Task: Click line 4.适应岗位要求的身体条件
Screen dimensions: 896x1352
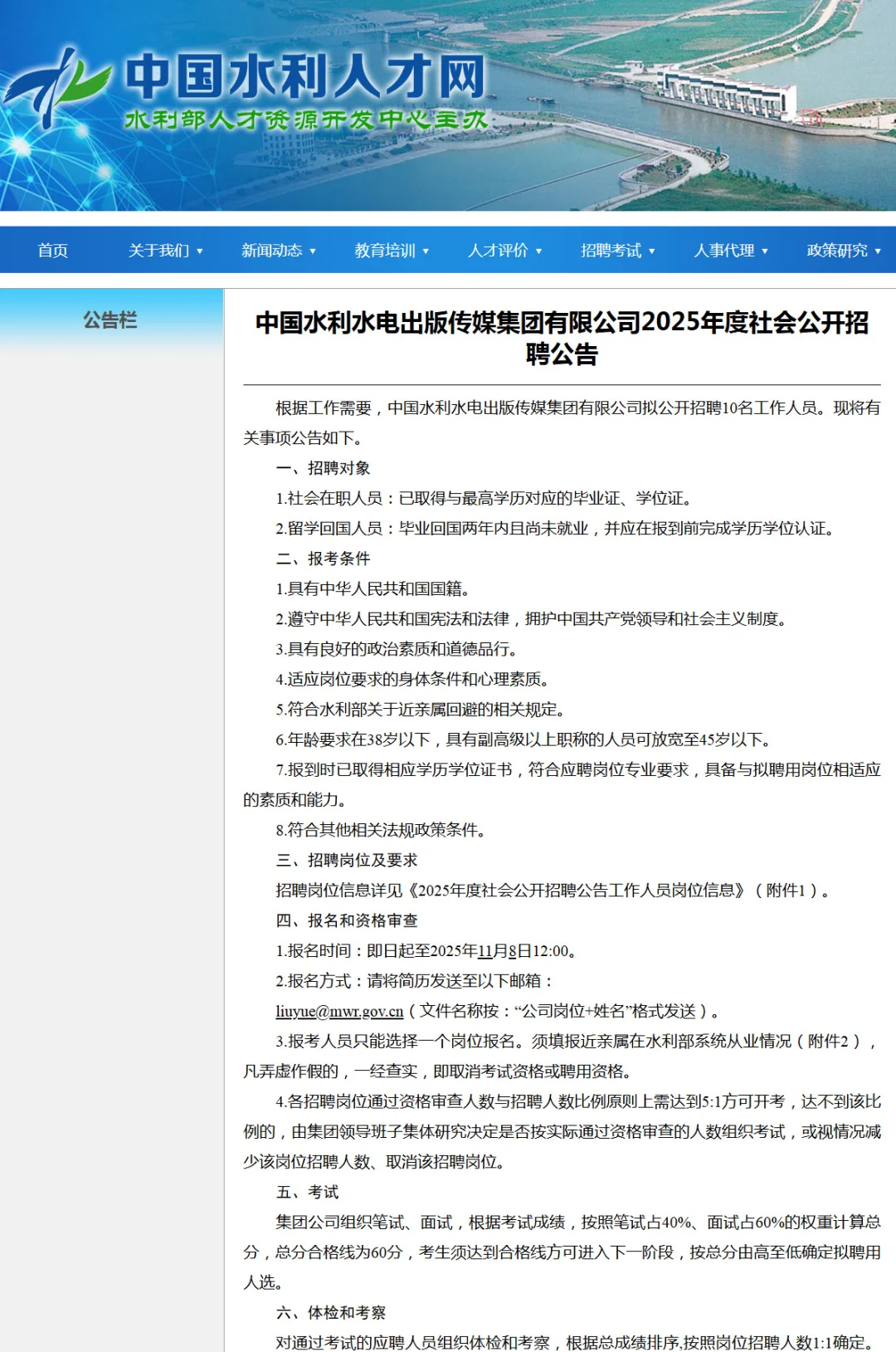Action: tap(413, 680)
